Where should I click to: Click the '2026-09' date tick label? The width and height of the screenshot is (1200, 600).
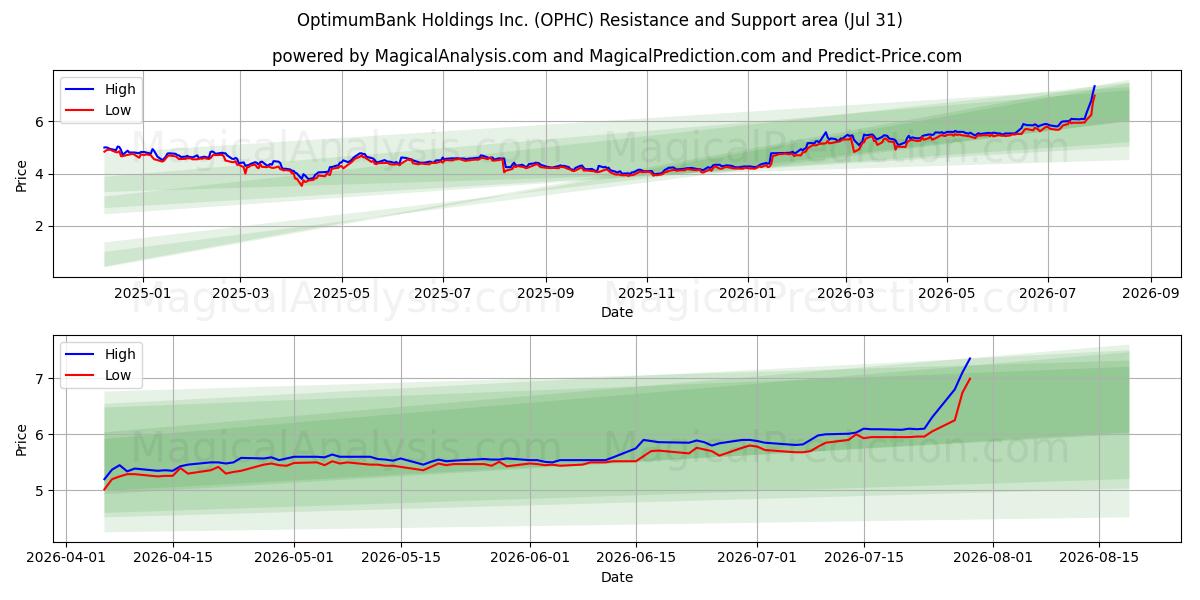pos(1151,295)
